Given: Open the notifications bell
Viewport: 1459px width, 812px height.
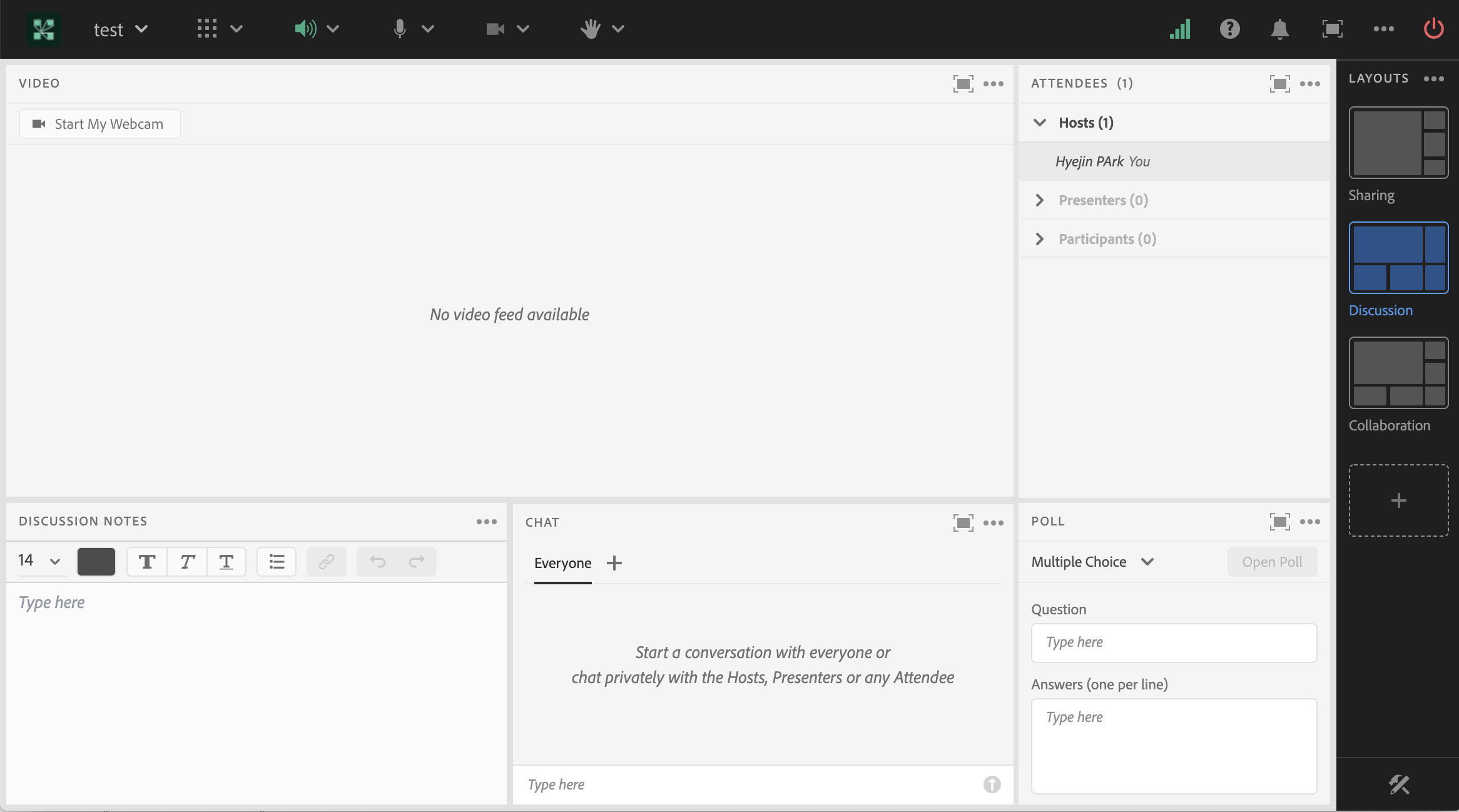Looking at the screenshot, I should [1279, 29].
